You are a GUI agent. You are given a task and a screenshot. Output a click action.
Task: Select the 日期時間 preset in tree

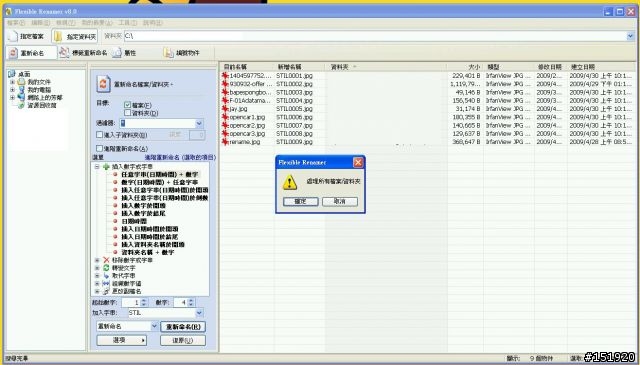pos(134,221)
